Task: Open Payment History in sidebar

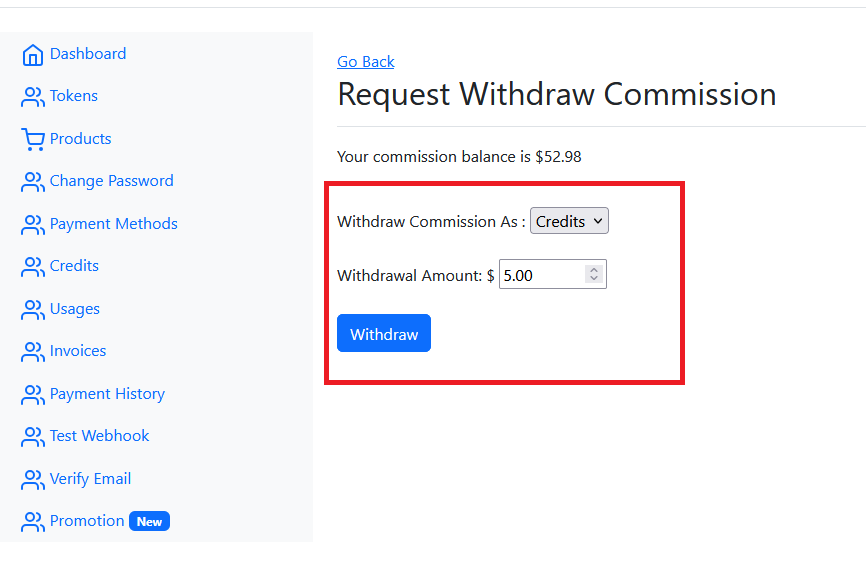Action: point(107,394)
